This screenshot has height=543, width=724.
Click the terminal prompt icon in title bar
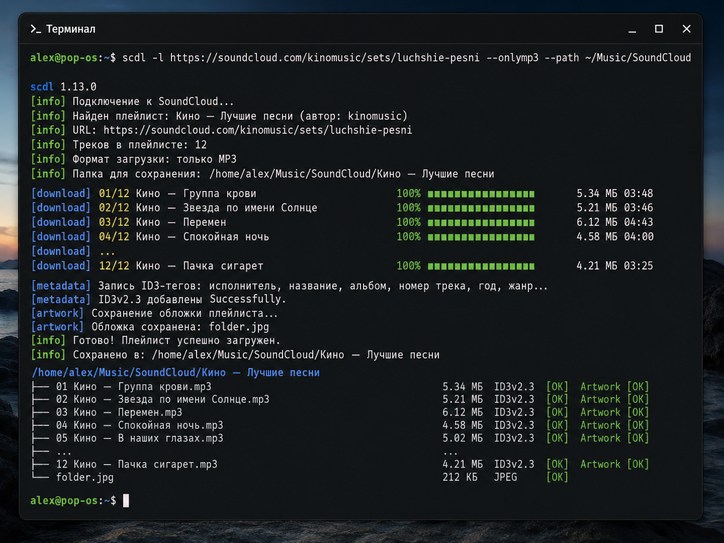pyautogui.click(x=36, y=29)
